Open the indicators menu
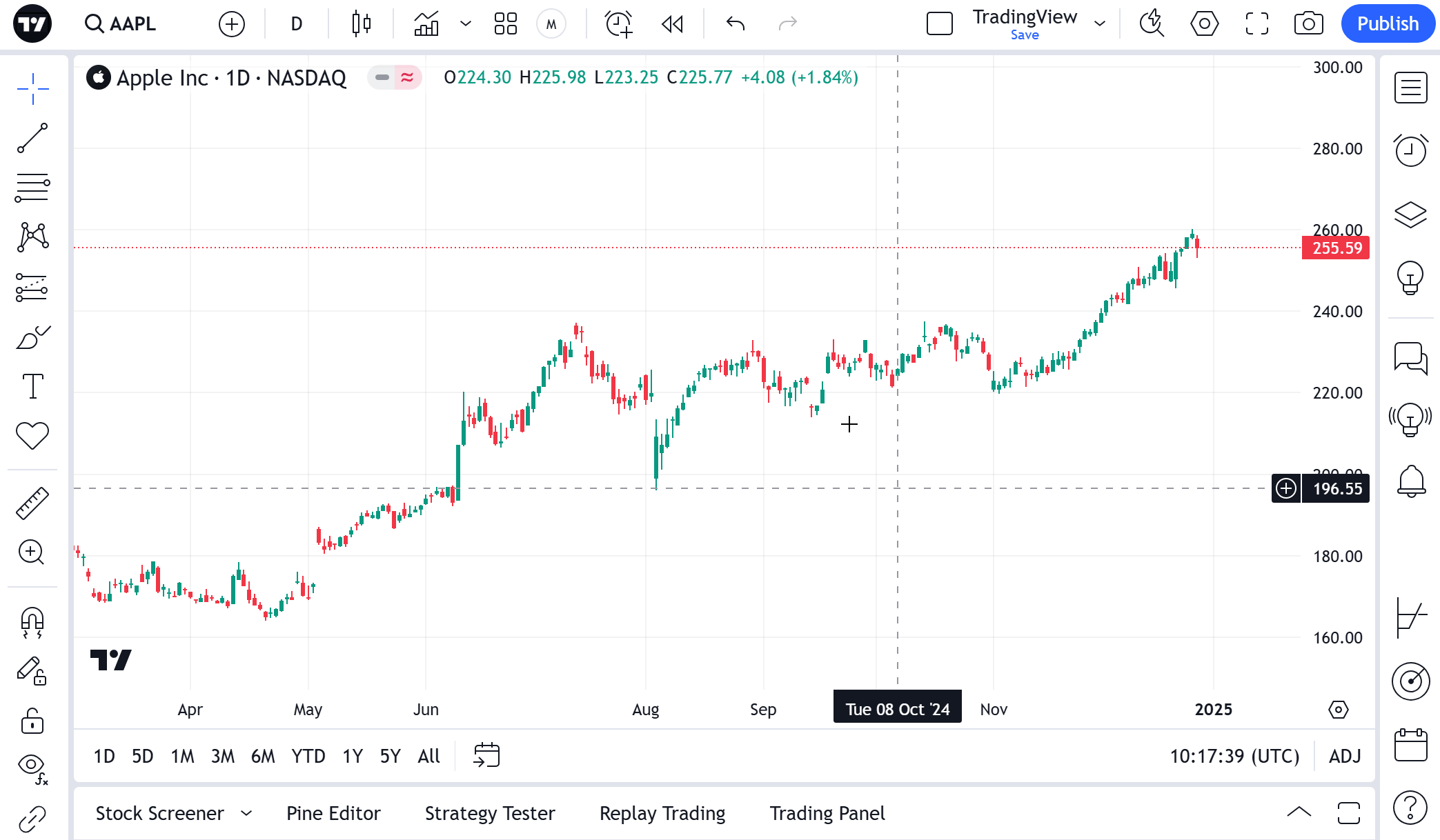 [426, 24]
